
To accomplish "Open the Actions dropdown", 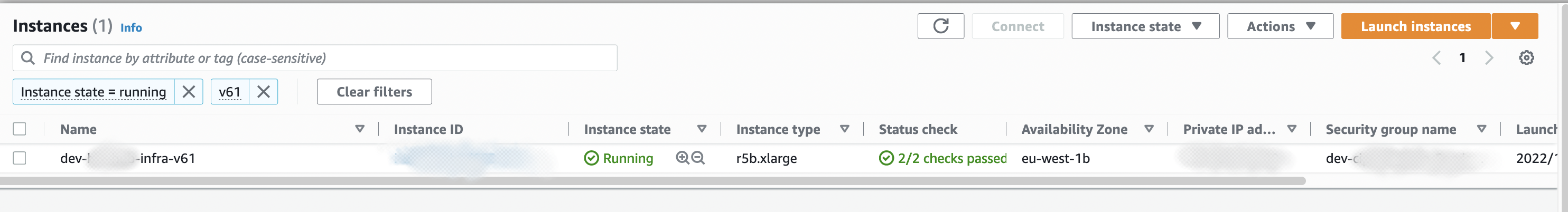I will (1280, 26).
